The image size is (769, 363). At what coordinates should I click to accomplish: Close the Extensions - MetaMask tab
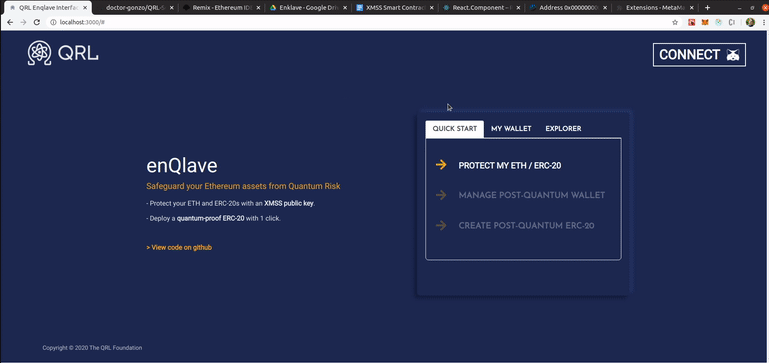tap(692, 8)
